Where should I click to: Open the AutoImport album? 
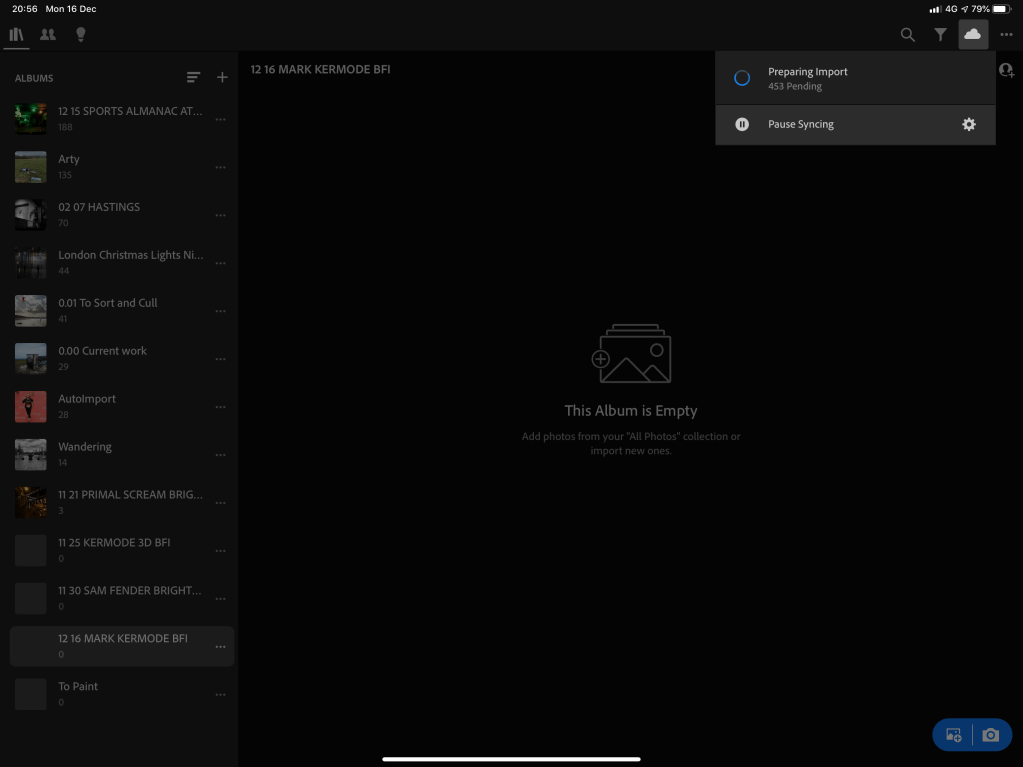(87, 399)
